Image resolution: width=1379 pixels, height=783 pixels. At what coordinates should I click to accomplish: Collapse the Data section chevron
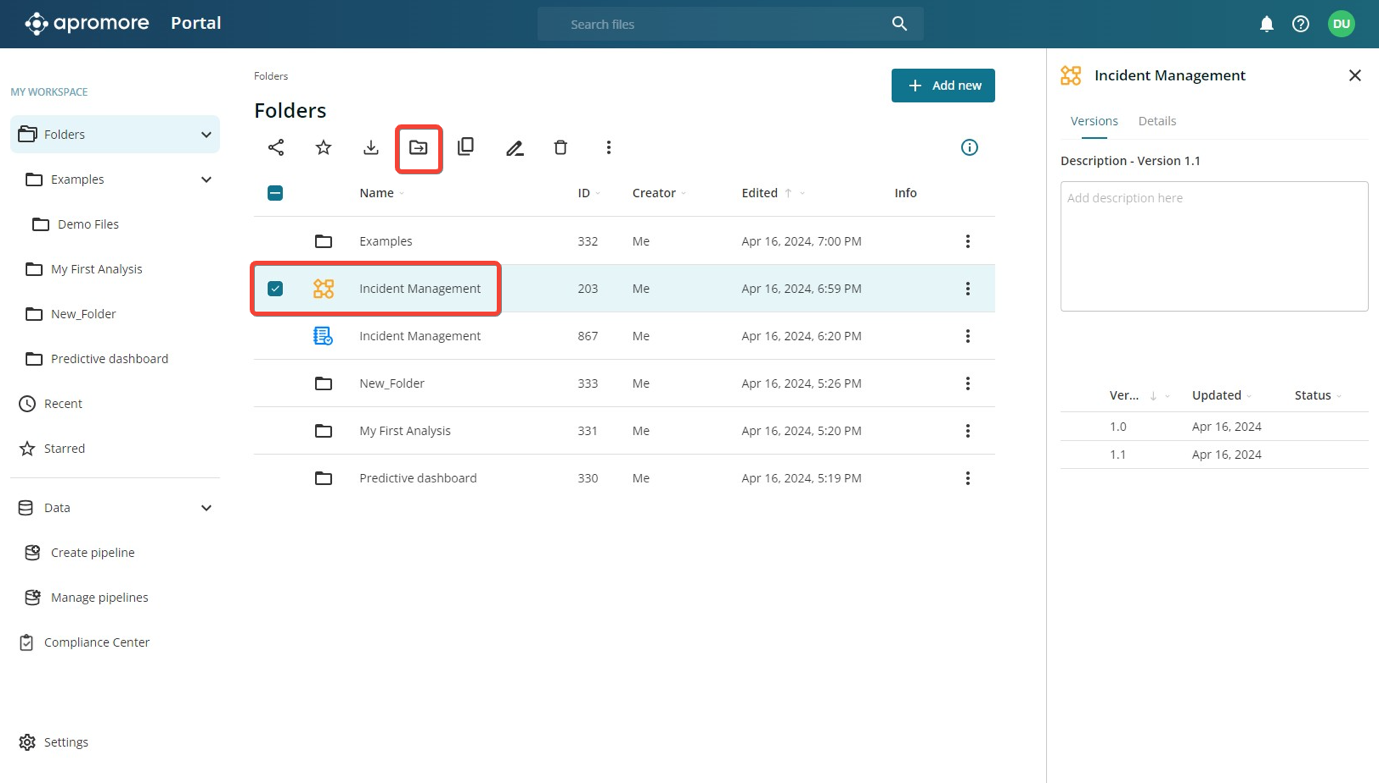pyautogui.click(x=206, y=508)
